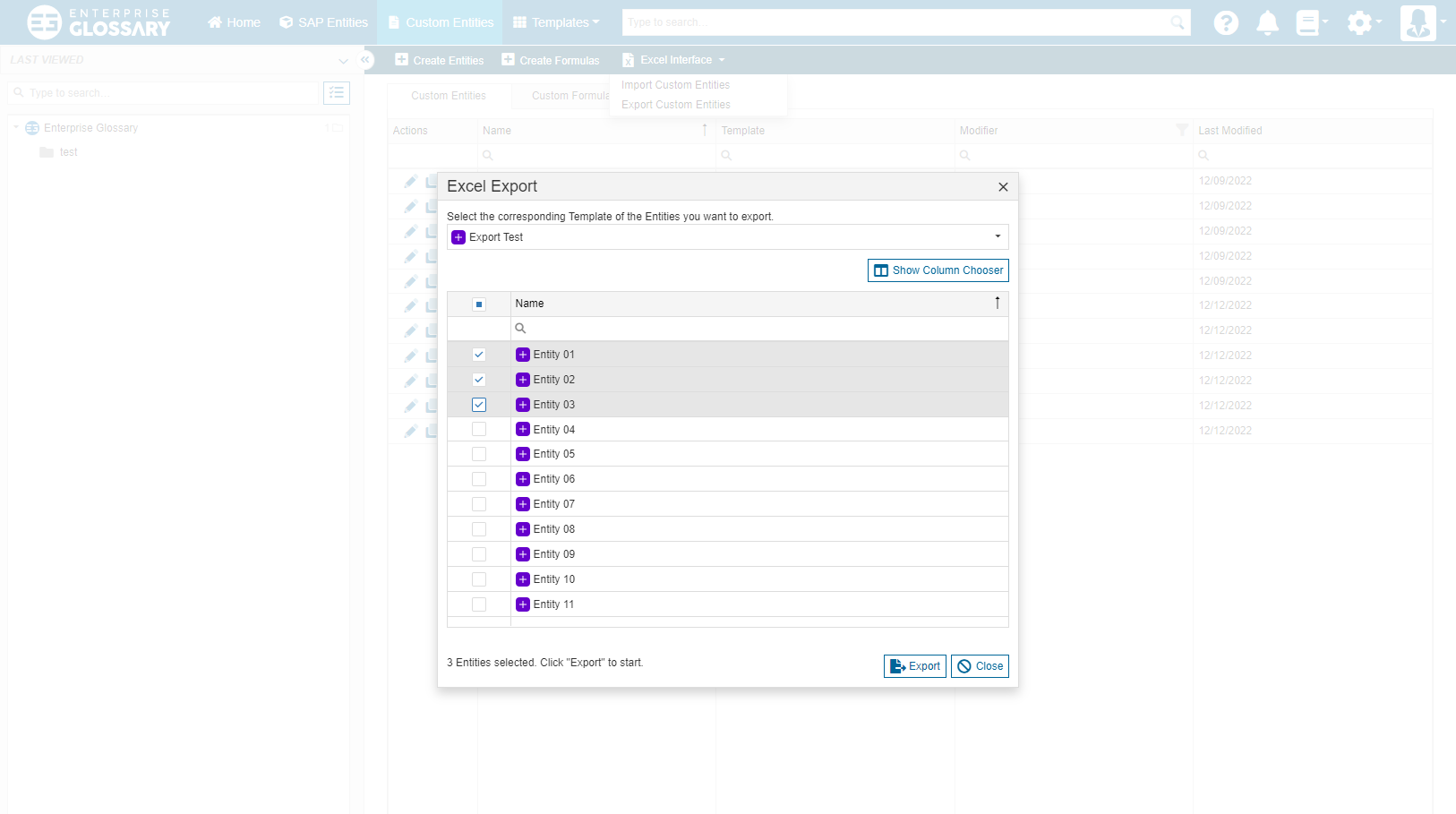Expand the Last Viewed panel chevron
The image size is (1456, 814).
tap(343, 61)
